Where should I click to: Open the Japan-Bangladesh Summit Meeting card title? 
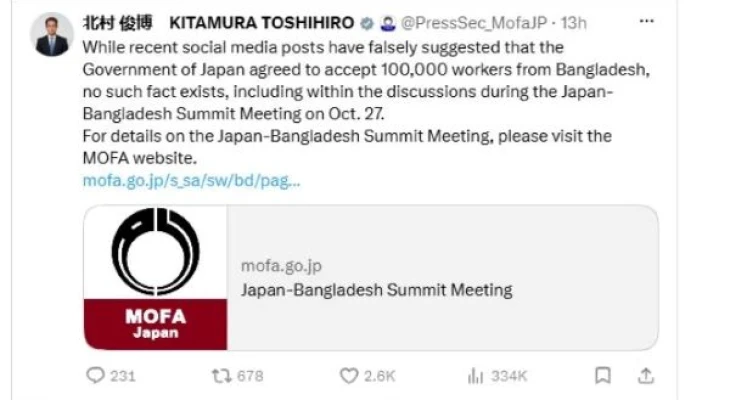coord(377,290)
